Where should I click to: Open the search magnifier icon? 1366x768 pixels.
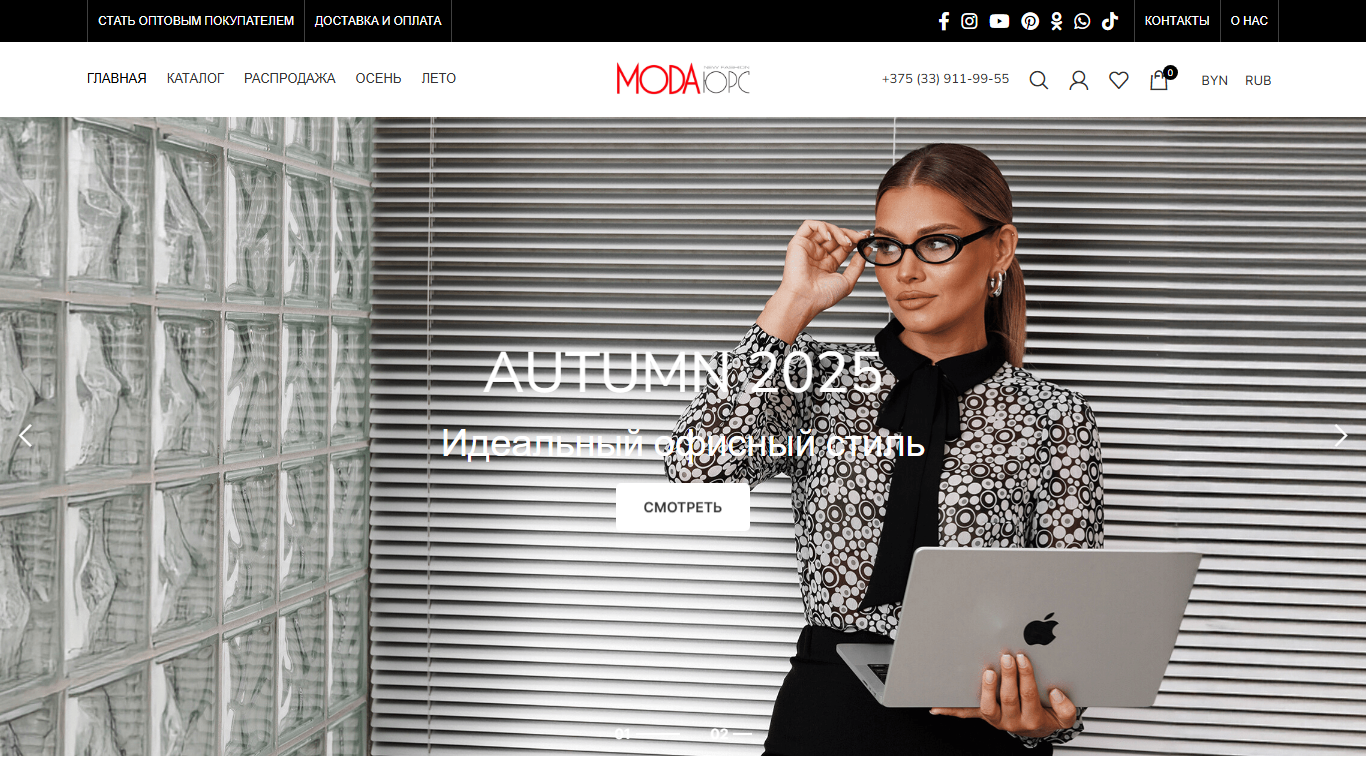pos(1039,80)
